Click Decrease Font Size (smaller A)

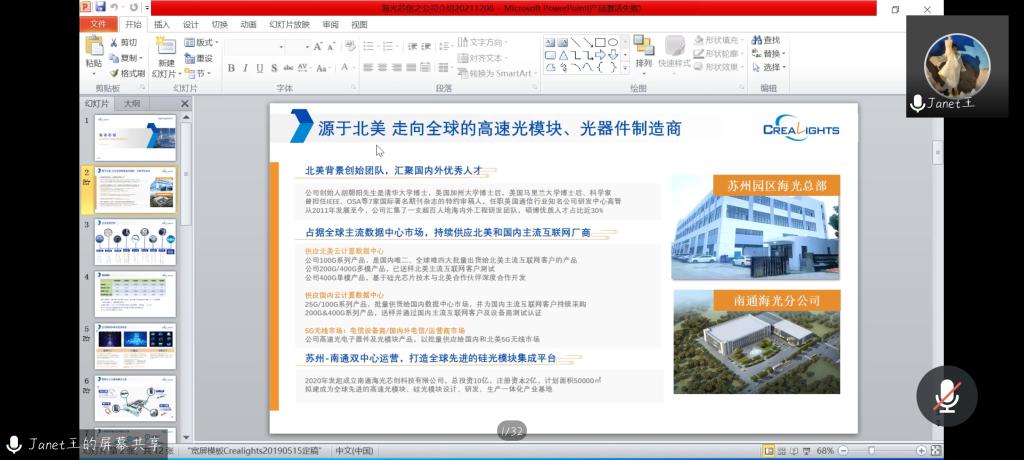coord(332,46)
